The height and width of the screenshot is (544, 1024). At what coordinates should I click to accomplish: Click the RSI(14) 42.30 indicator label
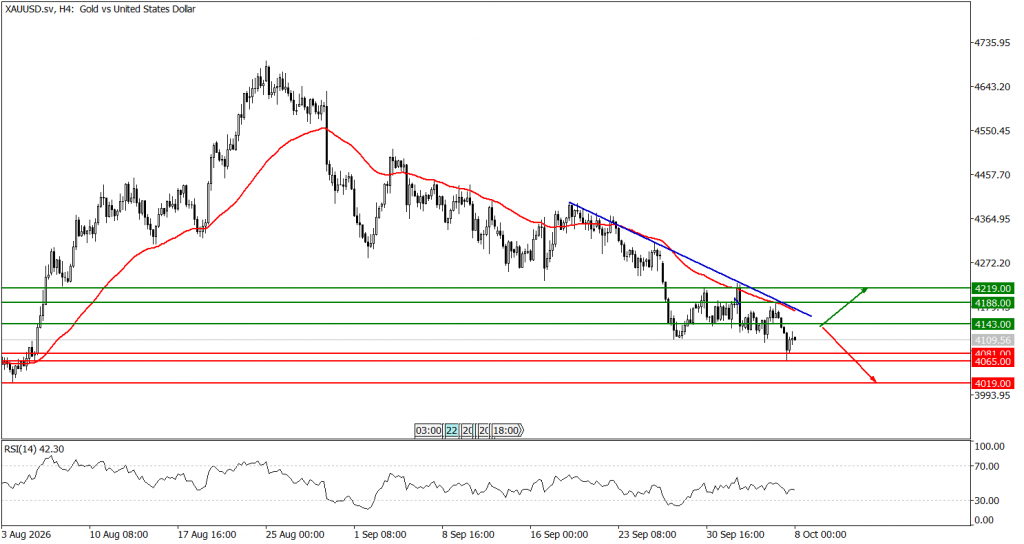point(34,449)
